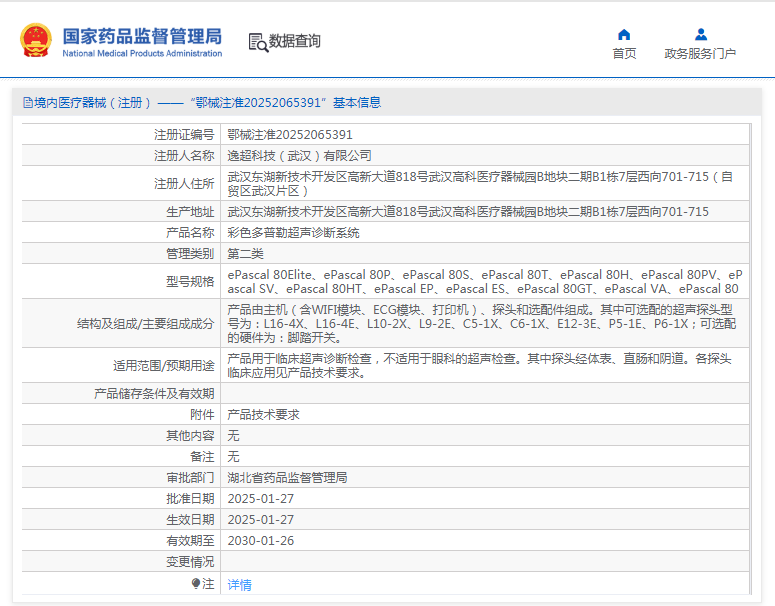This screenshot has width=775, height=606.
Task: Click the 管理类别 row label
Action: [190, 254]
